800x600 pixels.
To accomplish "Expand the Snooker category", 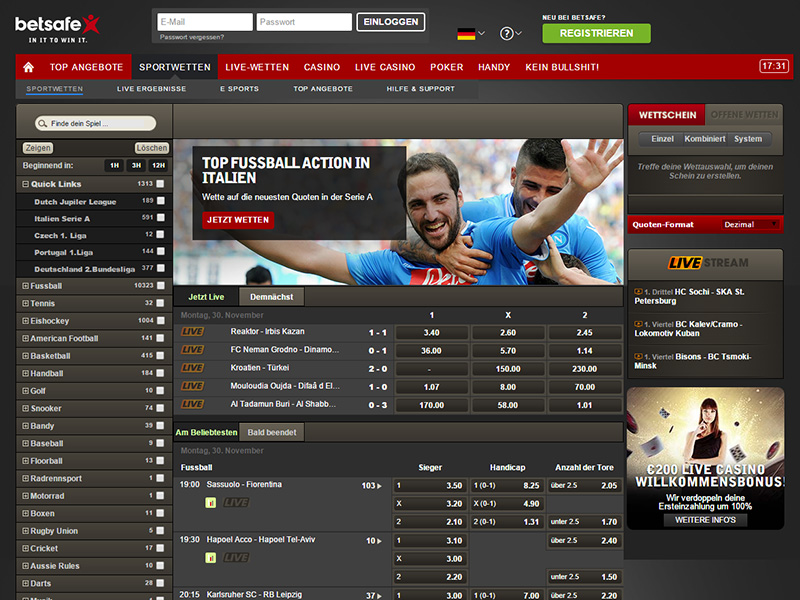I will click(25, 409).
